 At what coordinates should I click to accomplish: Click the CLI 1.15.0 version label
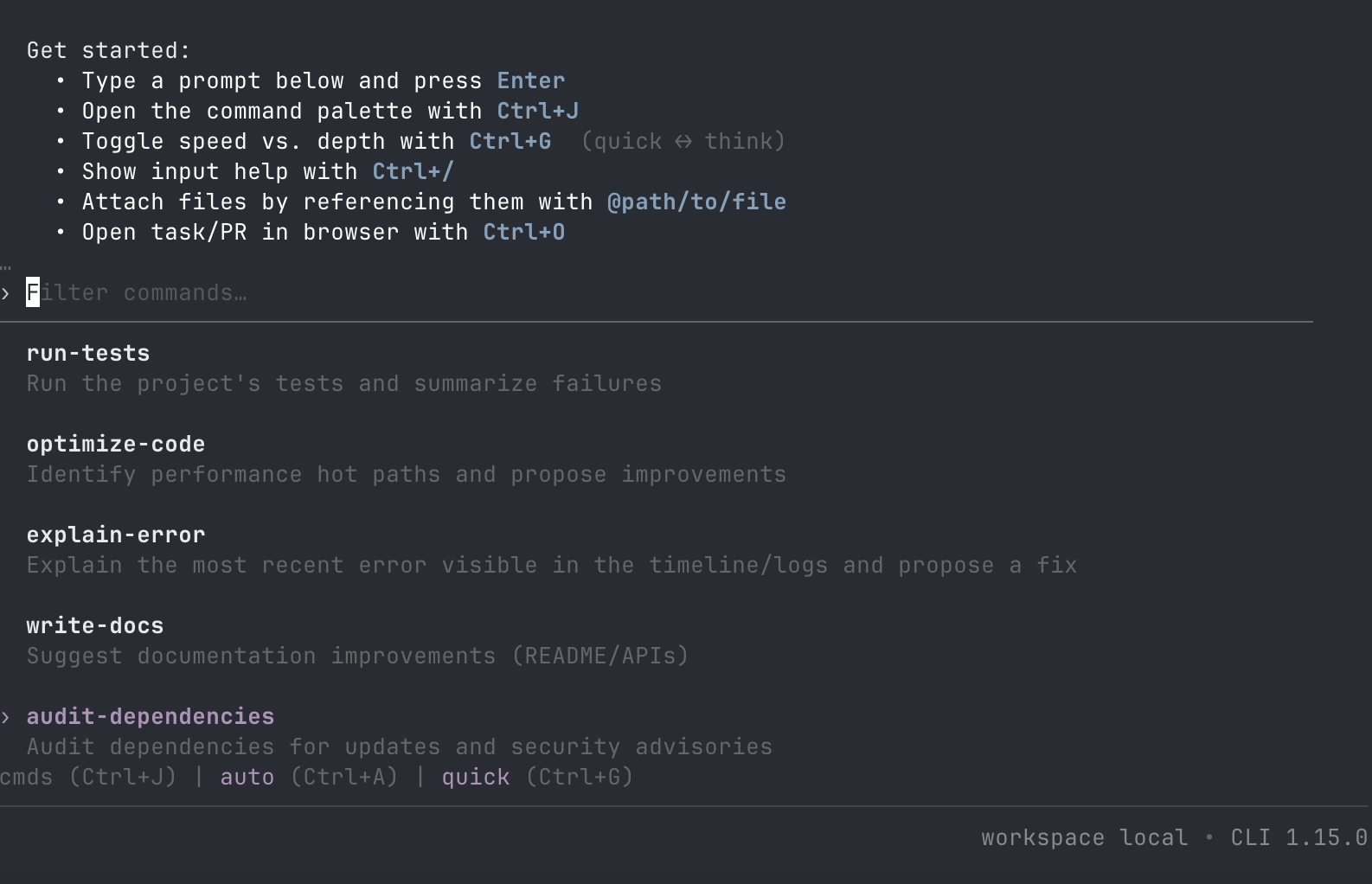(x=1298, y=837)
